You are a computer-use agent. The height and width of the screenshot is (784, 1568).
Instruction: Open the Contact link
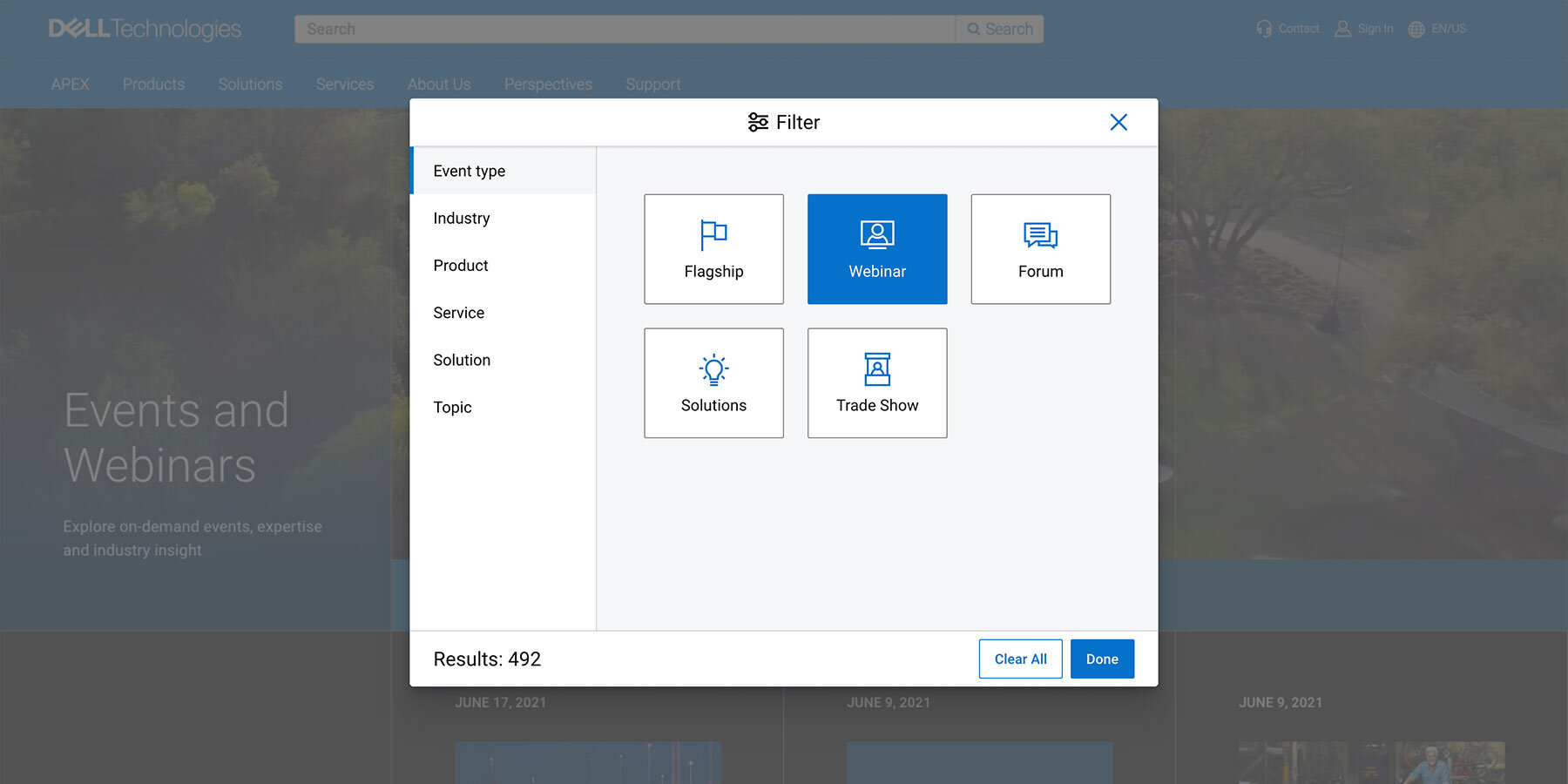pyautogui.click(x=1288, y=29)
